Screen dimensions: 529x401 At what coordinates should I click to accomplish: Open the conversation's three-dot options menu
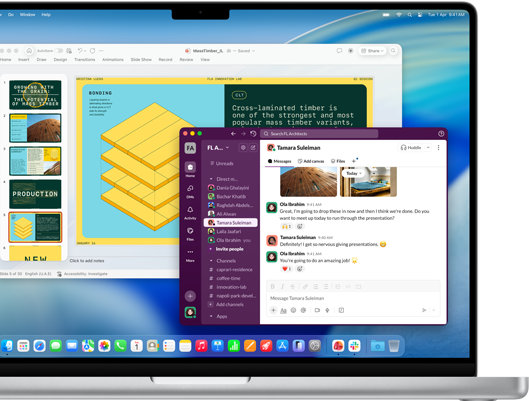coord(438,148)
